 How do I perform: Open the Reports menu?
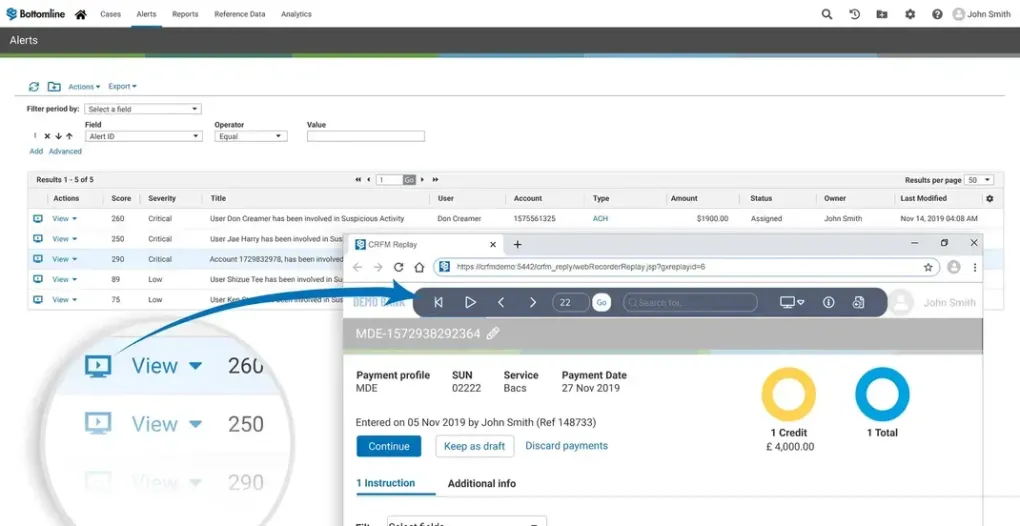(185, 14)
